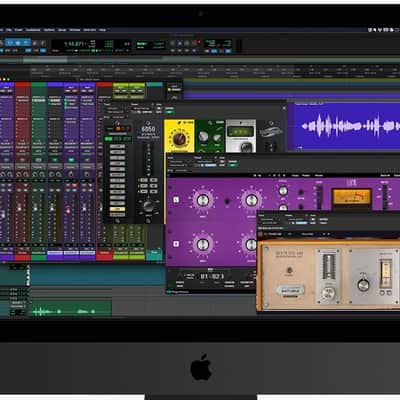Click the round knob on tan plug-in's right module
This screenshot has height=400, width=400.
363,285
